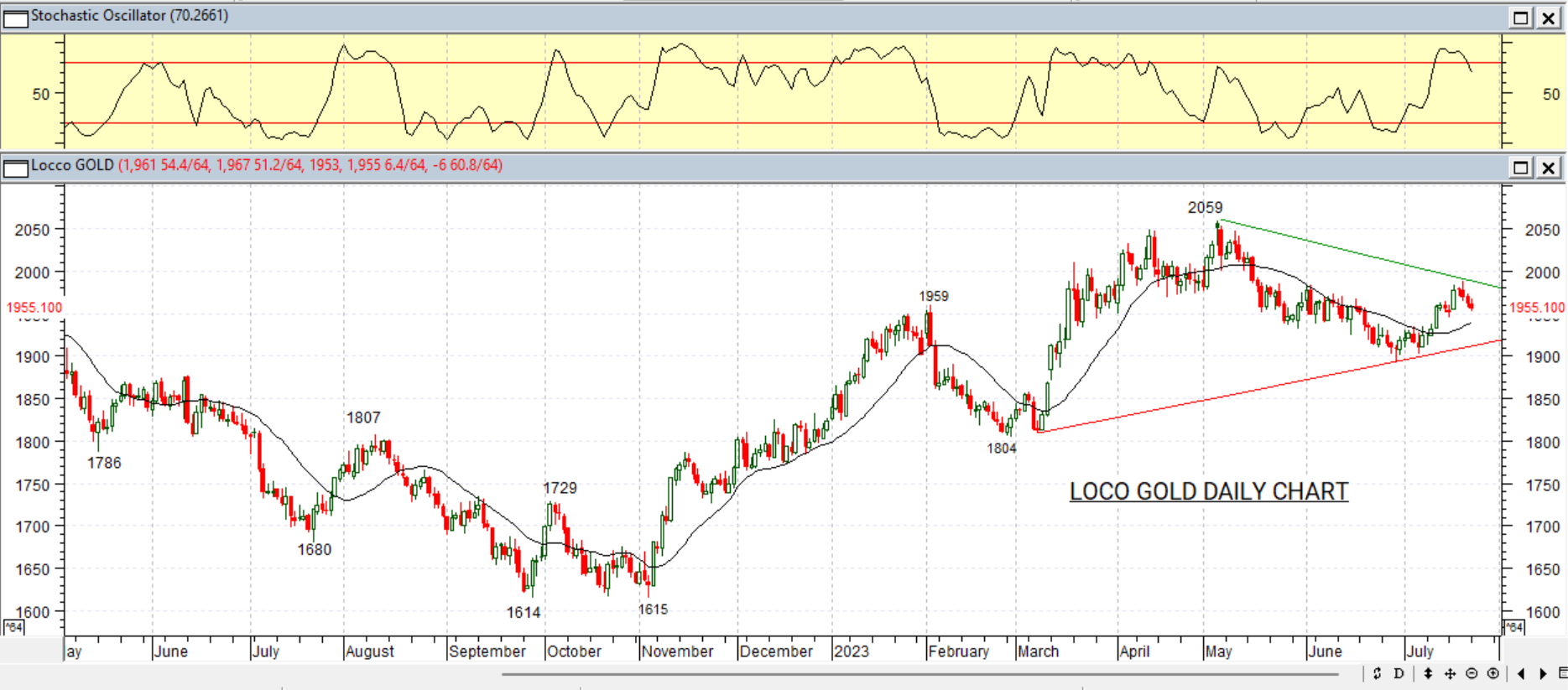Click the red 1955.100 last price on right axis
Viewport: 1568px width, 690px height.
(x=1537, y=308)
